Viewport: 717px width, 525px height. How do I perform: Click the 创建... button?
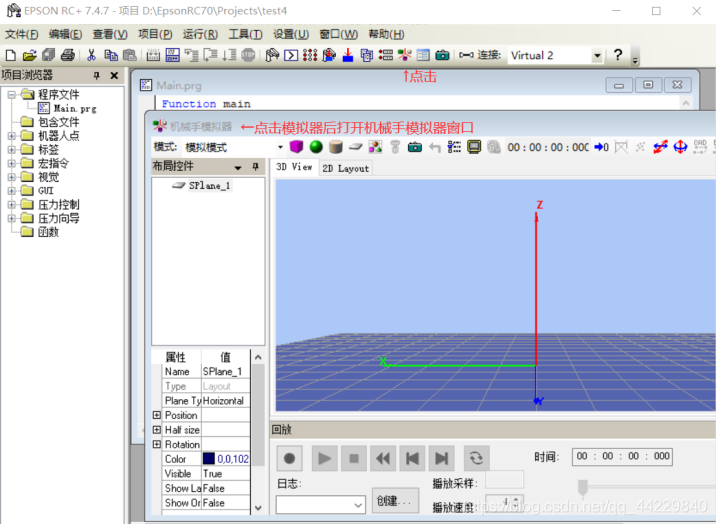point(394,501)
